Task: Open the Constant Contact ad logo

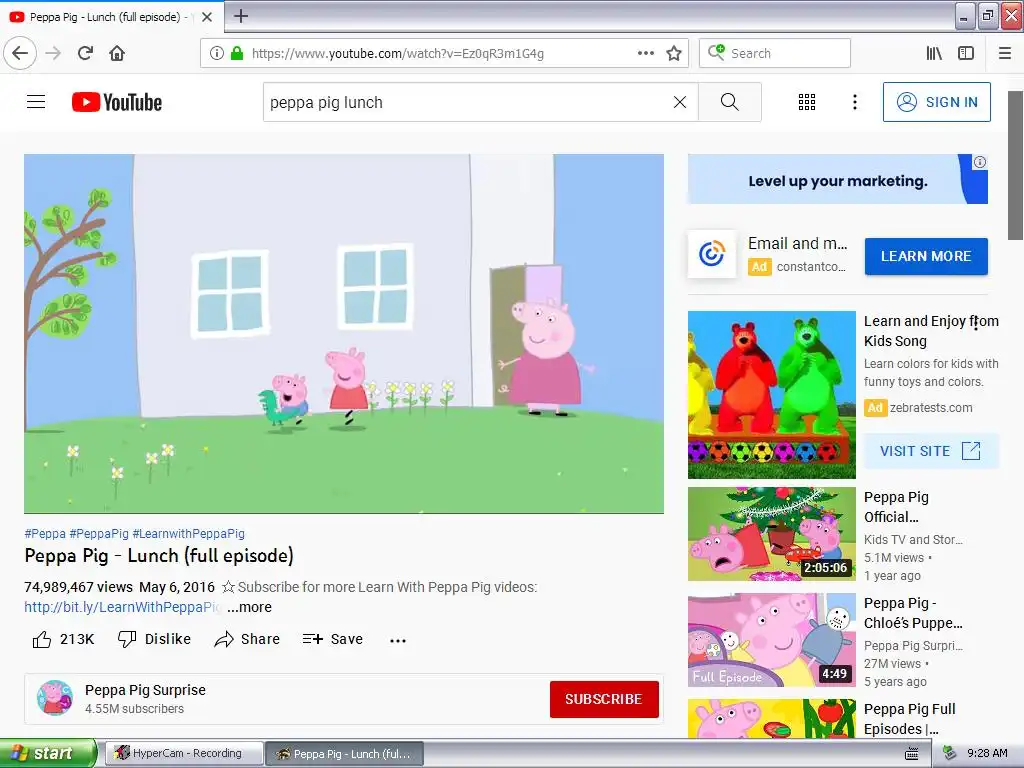Action: 712,253
